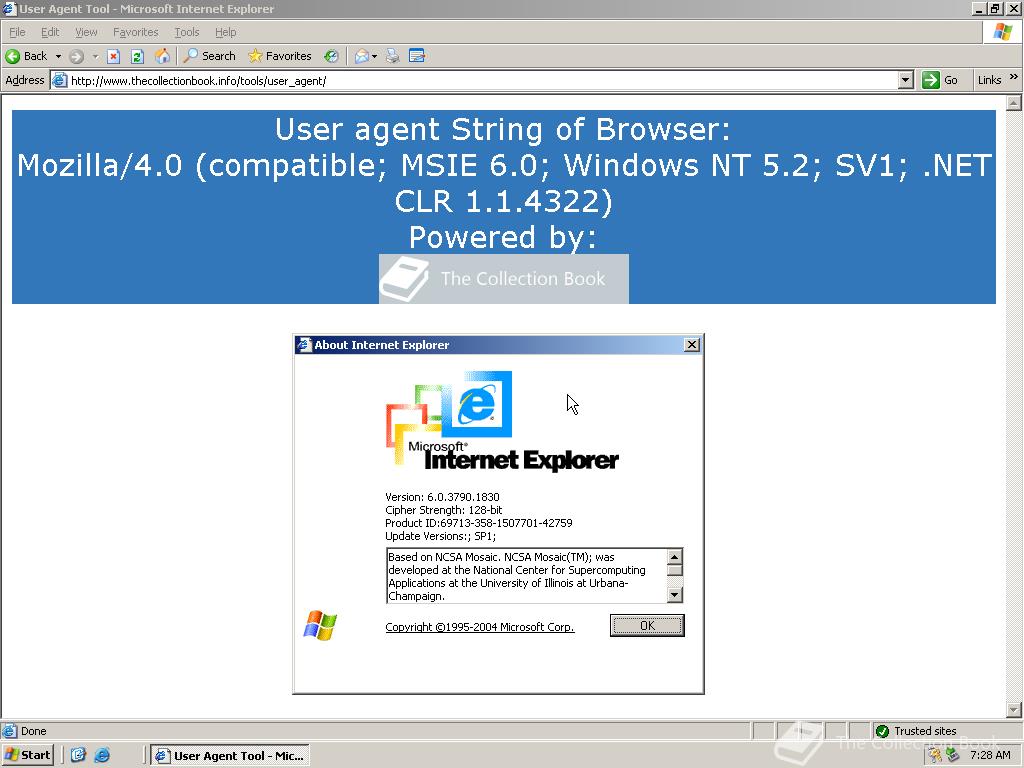Image resolution: width=1024 pixels, height=768 pixels.
Task: Click the Mail icon in toolbar
Action: coord(362,56)
